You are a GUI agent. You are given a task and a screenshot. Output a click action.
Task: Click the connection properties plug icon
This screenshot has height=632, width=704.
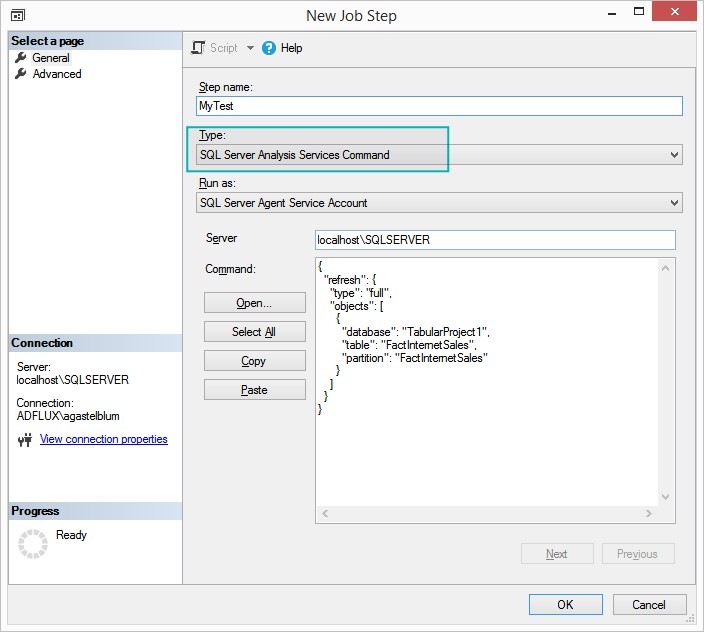[x=25, y=439]
